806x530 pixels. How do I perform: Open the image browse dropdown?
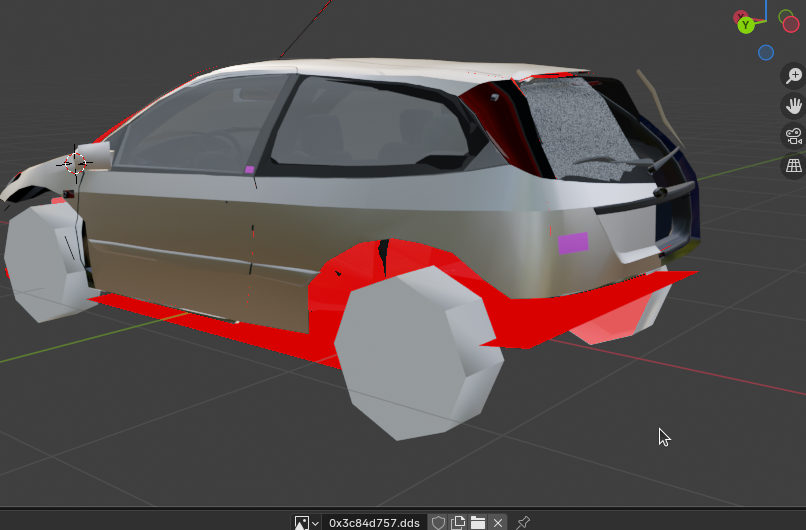pyautogui.click(x=306, y=522)
